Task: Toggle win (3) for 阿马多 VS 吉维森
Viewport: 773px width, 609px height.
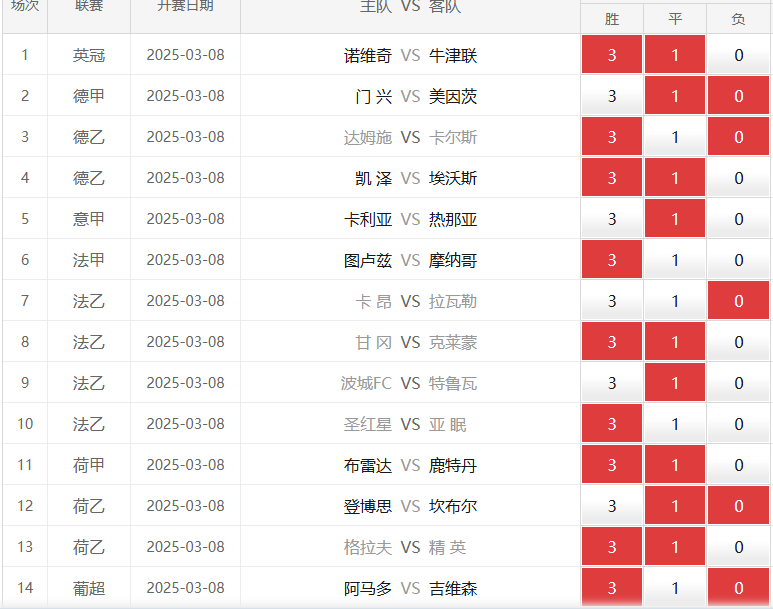Action: pyautogui.click(x=612, y=587)
